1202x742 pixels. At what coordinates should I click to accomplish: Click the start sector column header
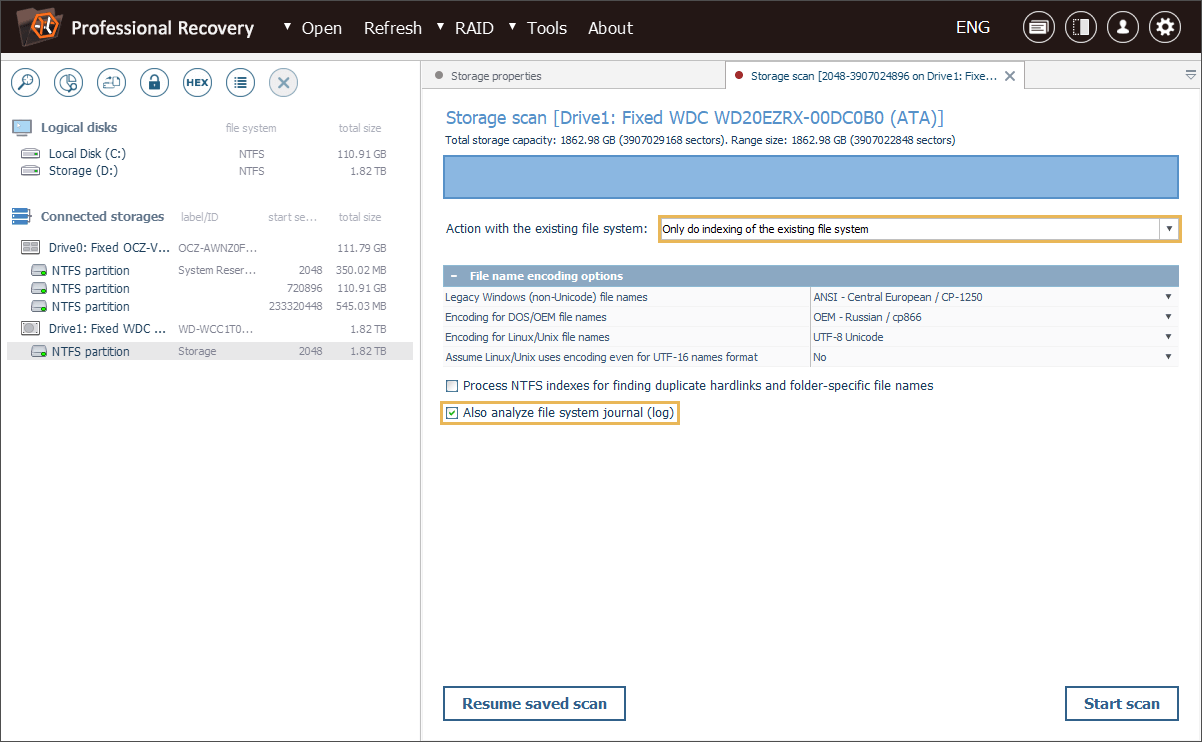coord(291,217)
